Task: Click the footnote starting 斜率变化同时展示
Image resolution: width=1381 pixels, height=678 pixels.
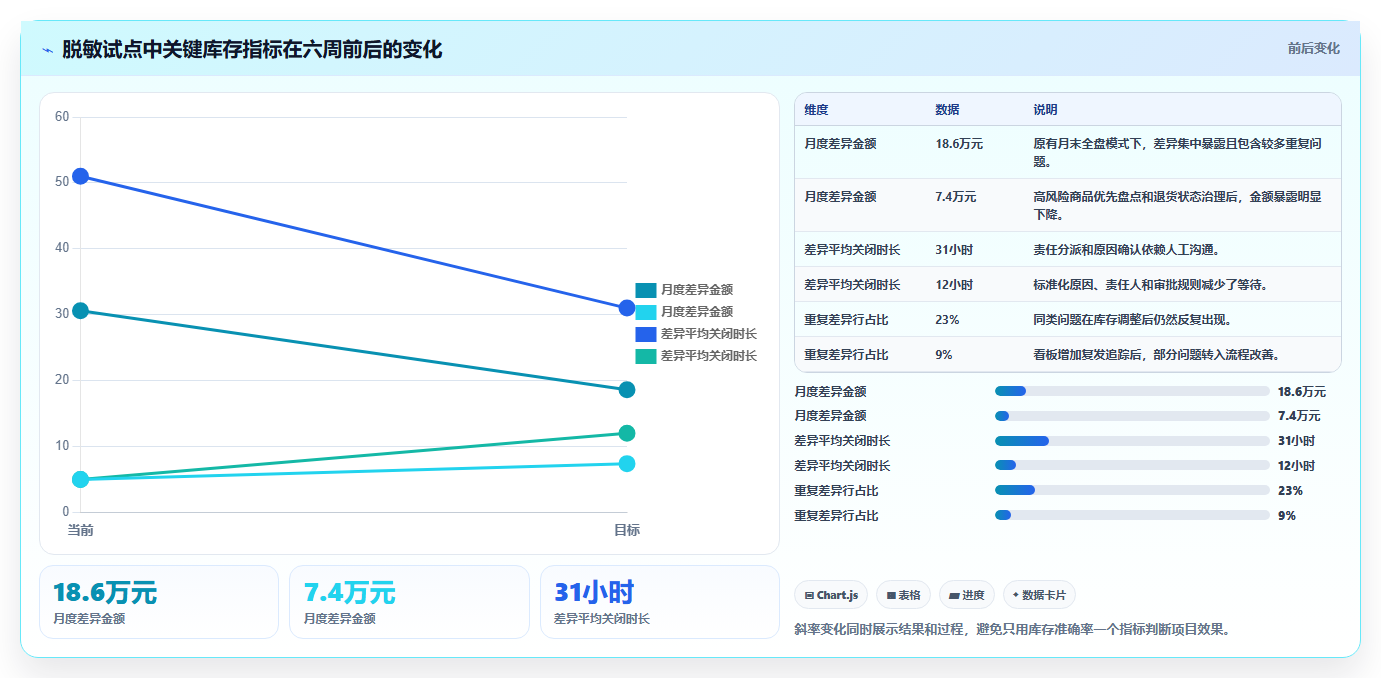Action: (x=1012, y=630)
